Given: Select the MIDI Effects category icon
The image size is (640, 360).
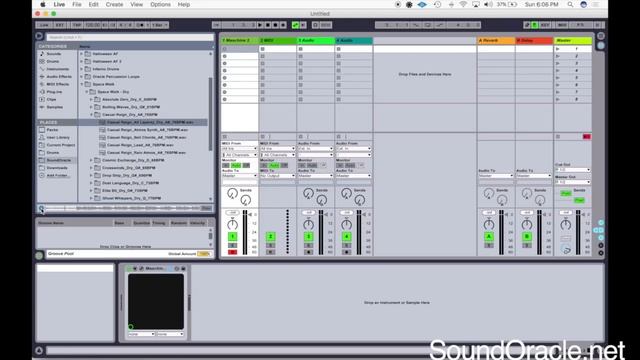Looking at the screenshot, I should coord(42,84).
